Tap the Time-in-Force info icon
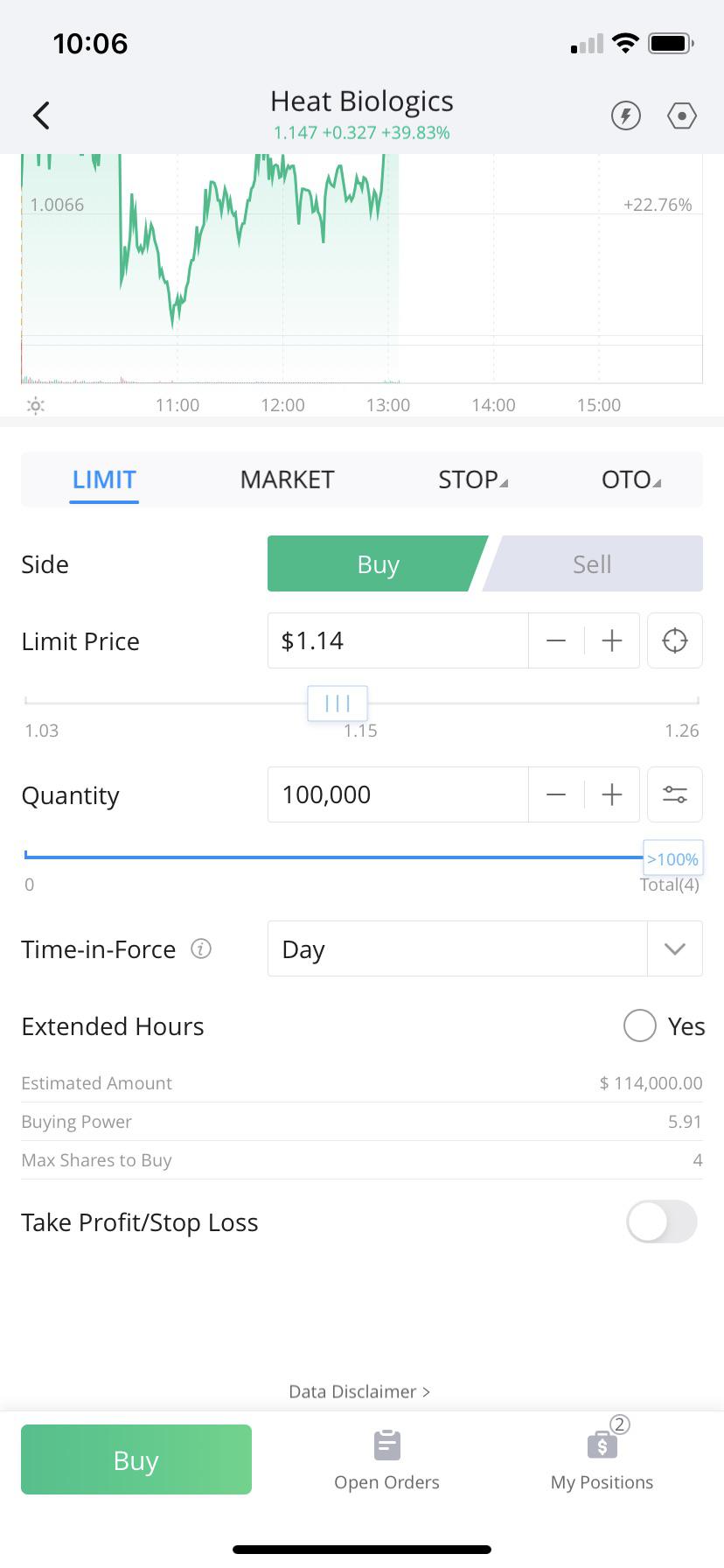The height and width of the screenshot is (1568, 724). [x=201, y=948]
